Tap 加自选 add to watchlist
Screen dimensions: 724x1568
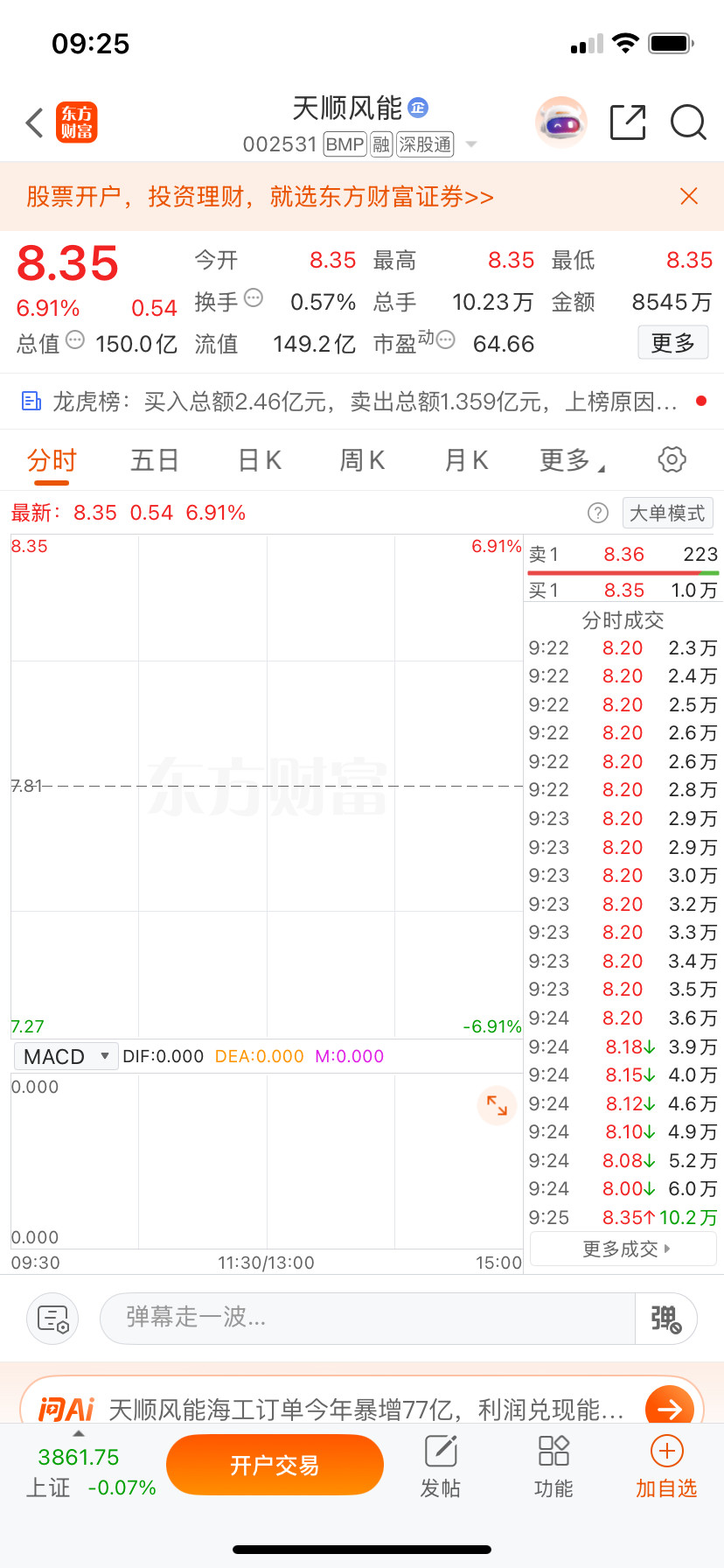[x=666, y=1466]
